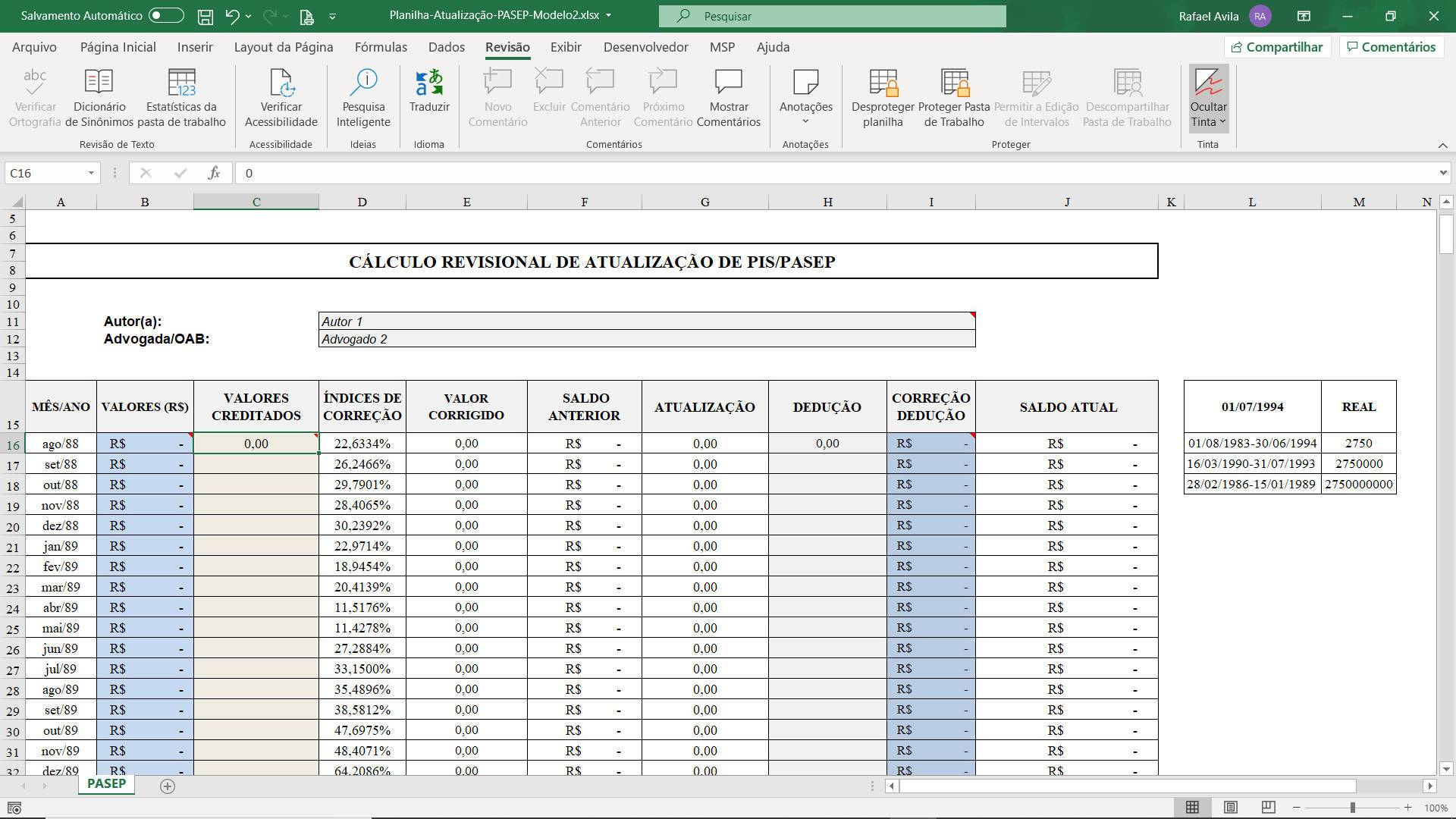
Task: Click the Compartilhar button
Action: click(x=1277, y=47)
